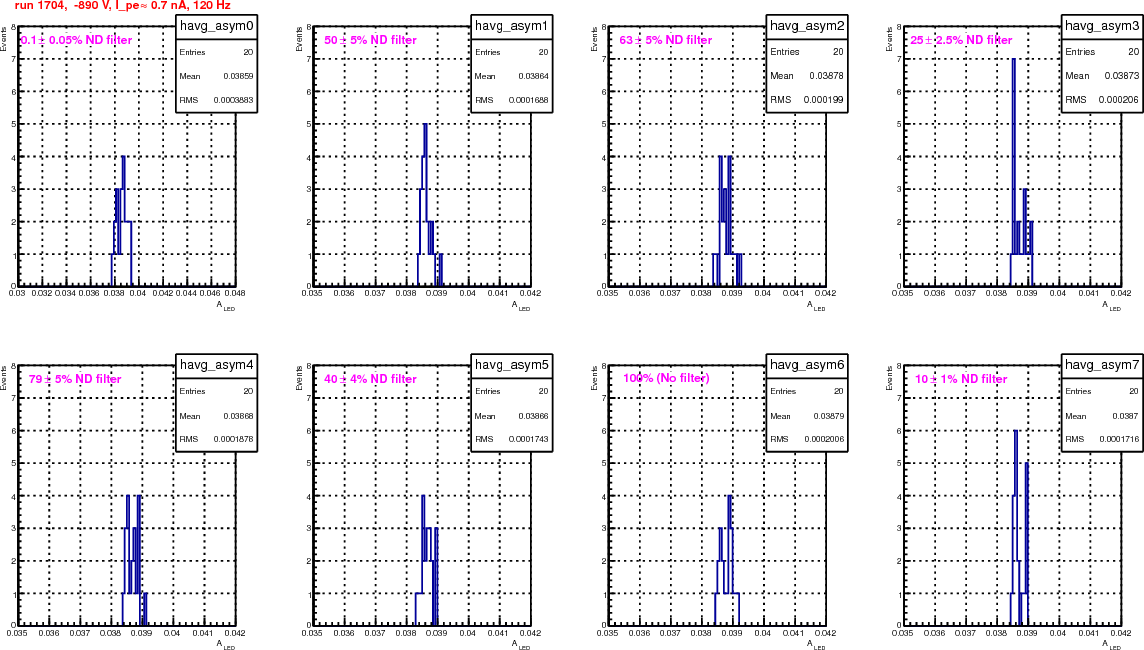Click the RMS value 0.0001716
Image resolution: width=1144 pixels, height=650 pixels.
click(1118, 439)
